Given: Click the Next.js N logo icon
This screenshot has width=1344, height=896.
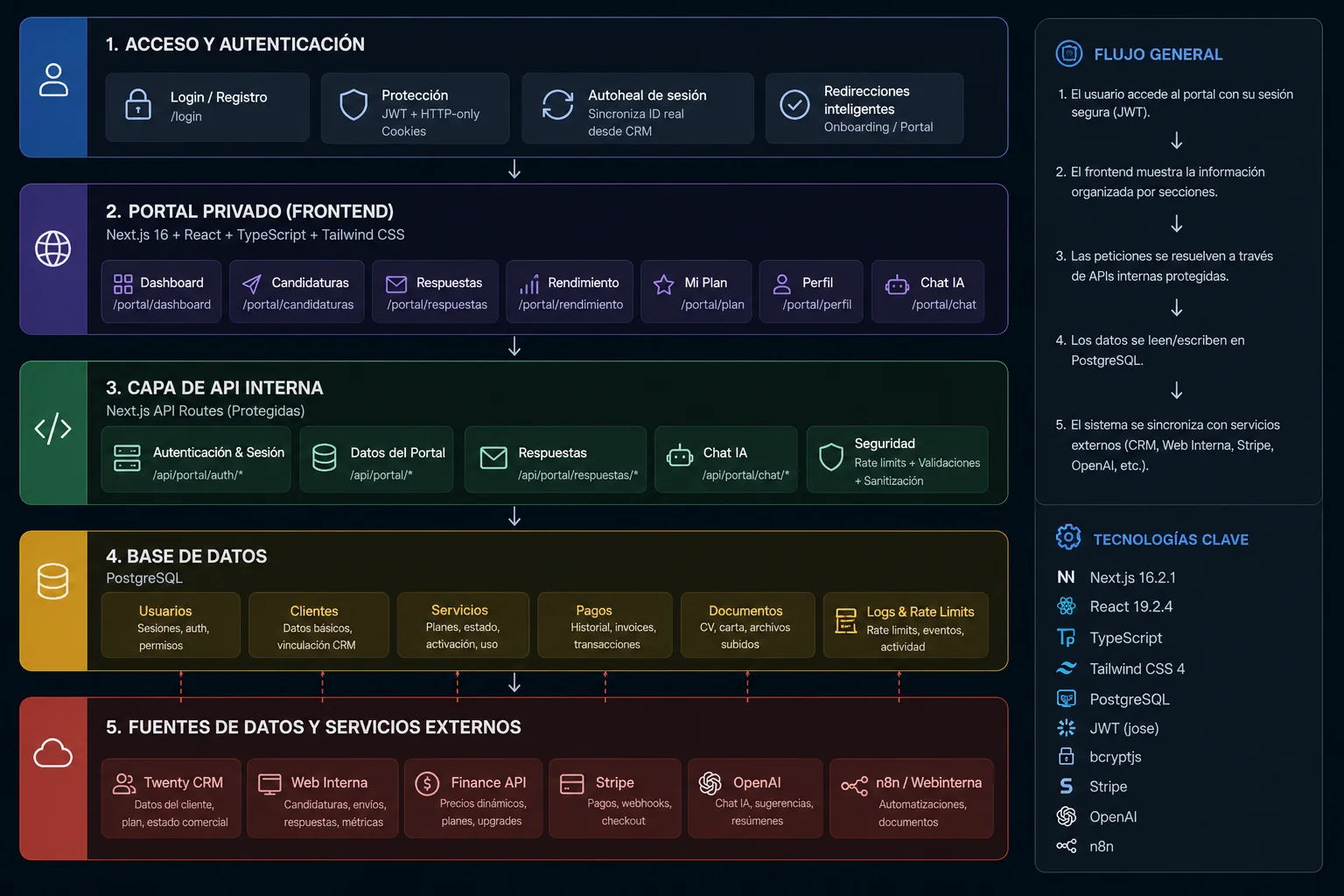Looking at the screenshot, I should (1066, 577).
